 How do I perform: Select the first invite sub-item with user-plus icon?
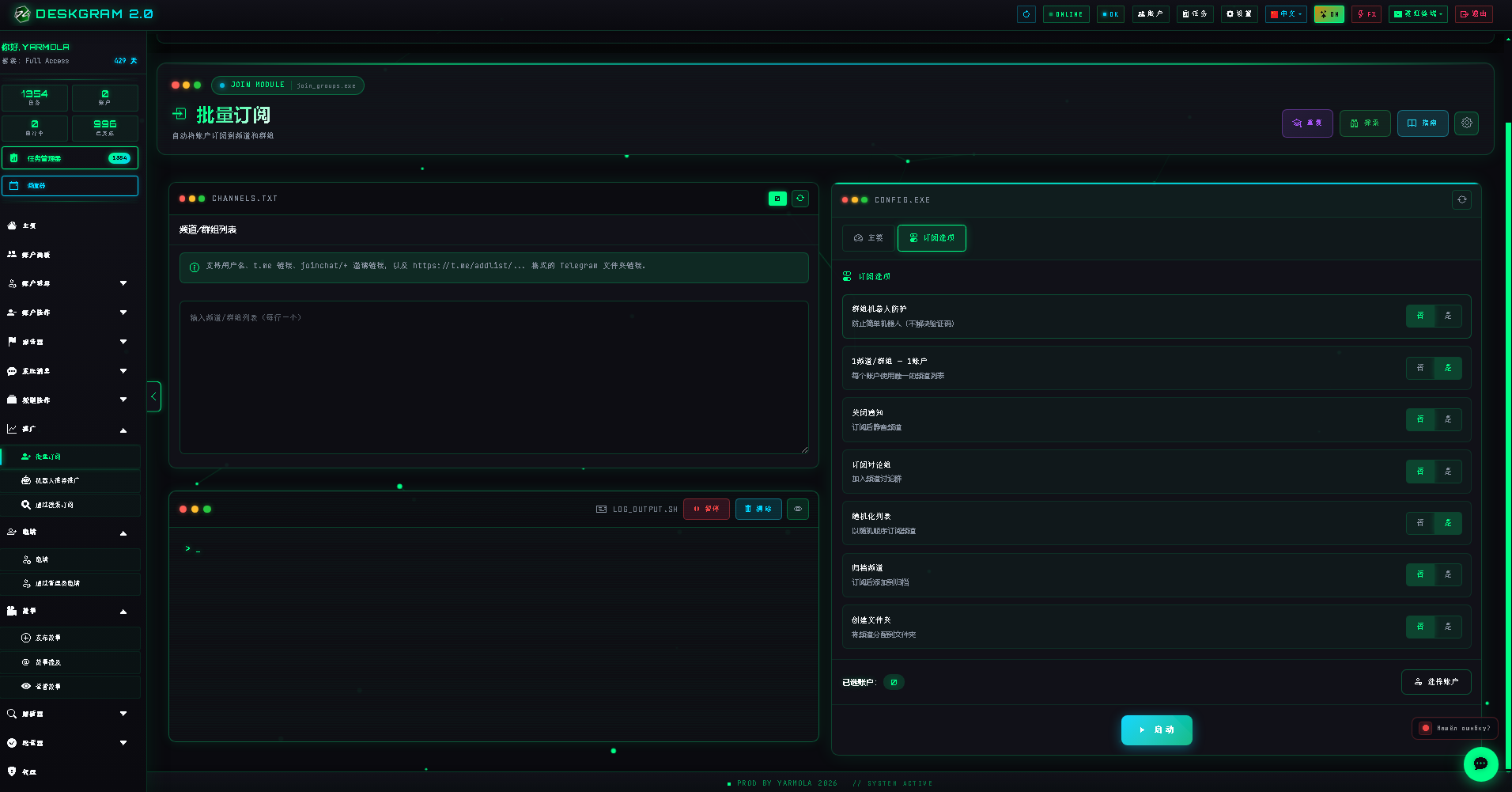(70, 559)
